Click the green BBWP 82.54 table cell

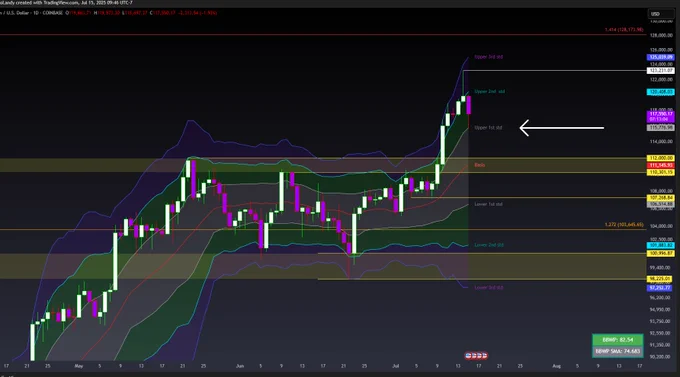click(618, 340)
